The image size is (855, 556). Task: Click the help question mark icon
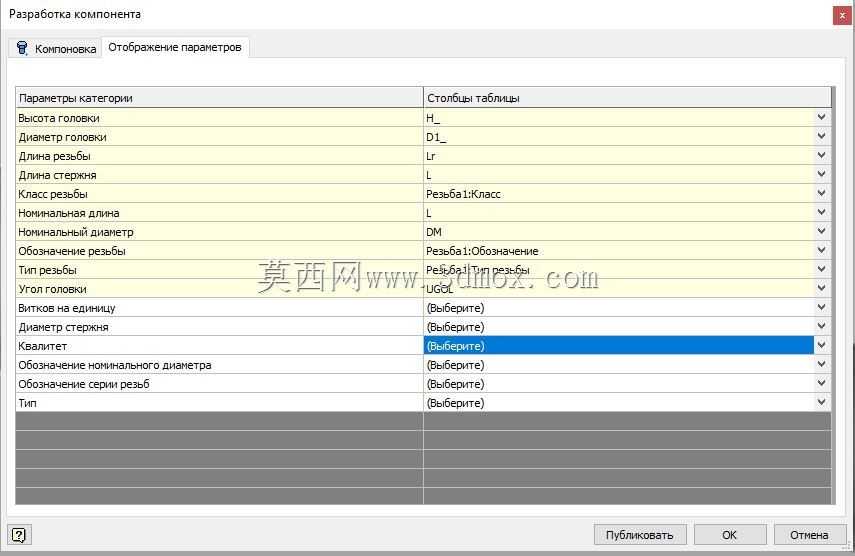point(19,535)
